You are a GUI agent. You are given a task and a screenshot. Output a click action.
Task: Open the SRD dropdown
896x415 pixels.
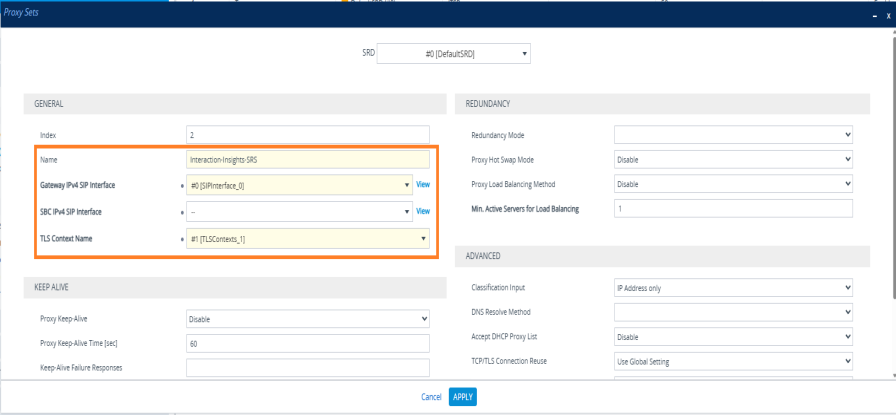pyautogui.click(x=455, y=53)
